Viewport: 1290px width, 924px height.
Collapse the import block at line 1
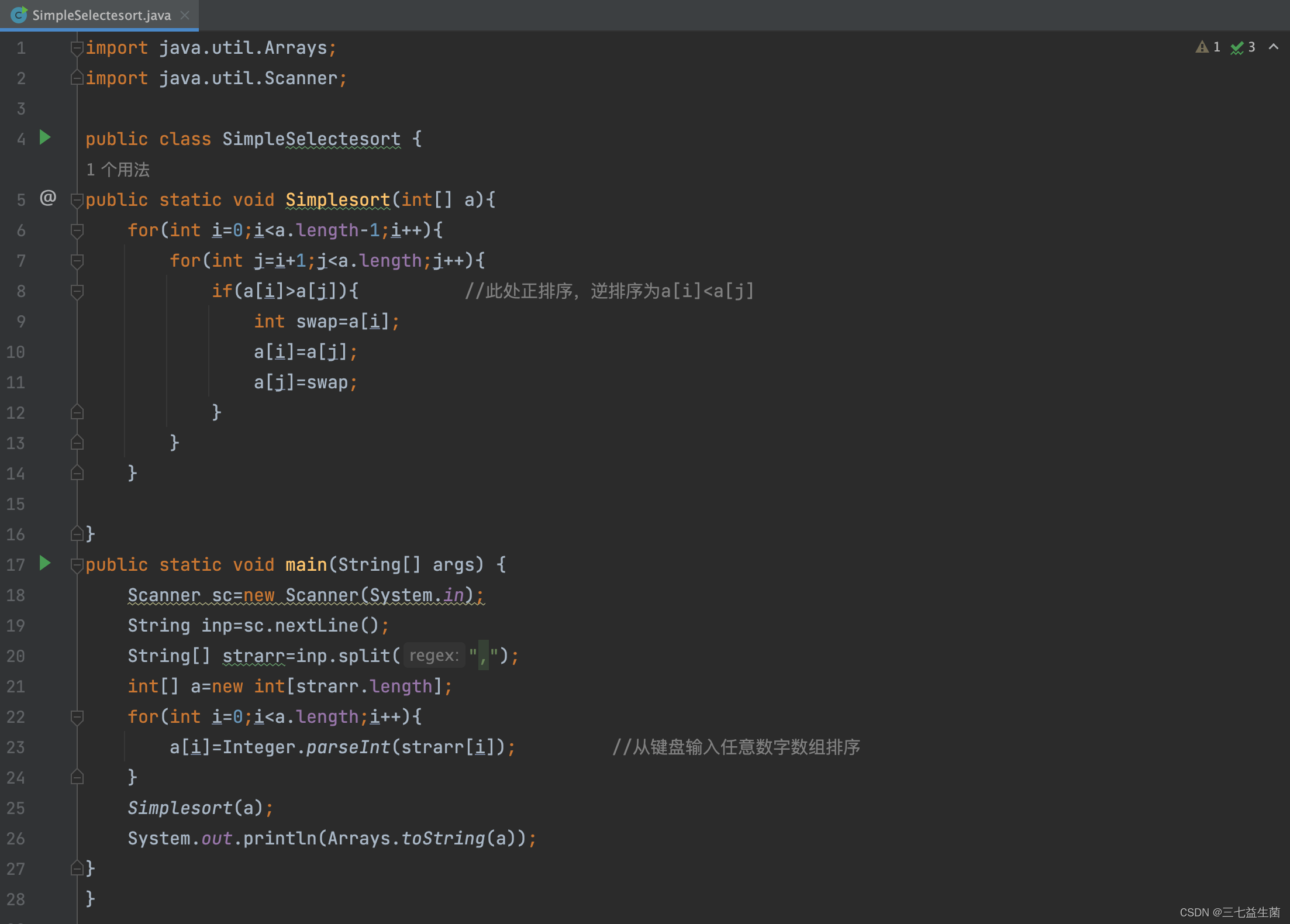pos(77,48)
